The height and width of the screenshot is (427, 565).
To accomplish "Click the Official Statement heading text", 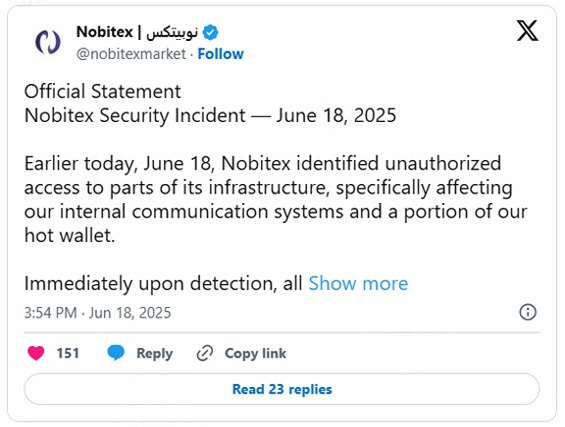I will [x=102, y=91].
